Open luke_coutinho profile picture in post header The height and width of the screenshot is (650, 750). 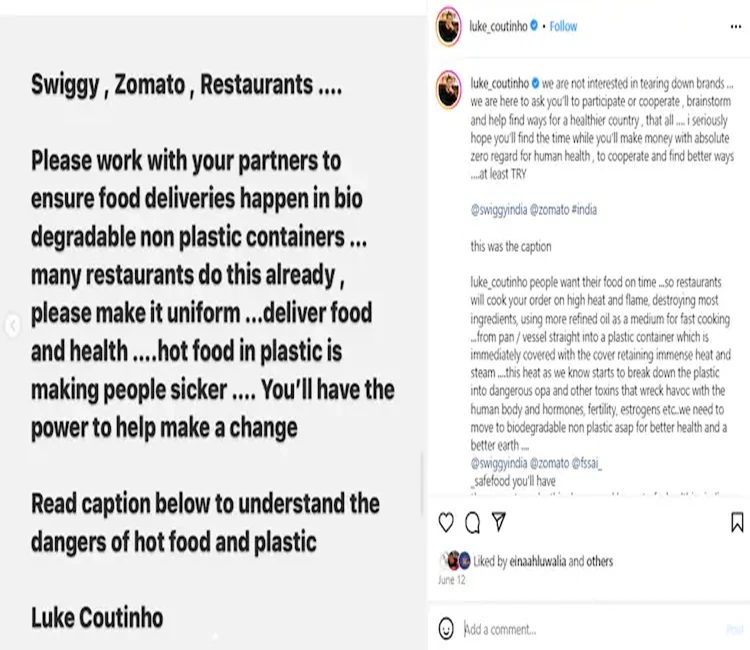(x=449, y=27)
